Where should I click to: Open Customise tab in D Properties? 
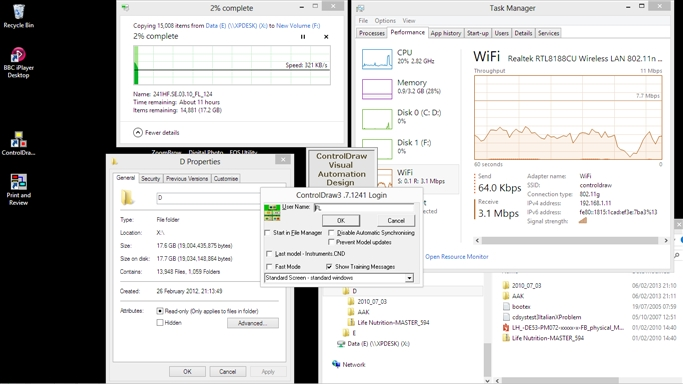point(226,179)
